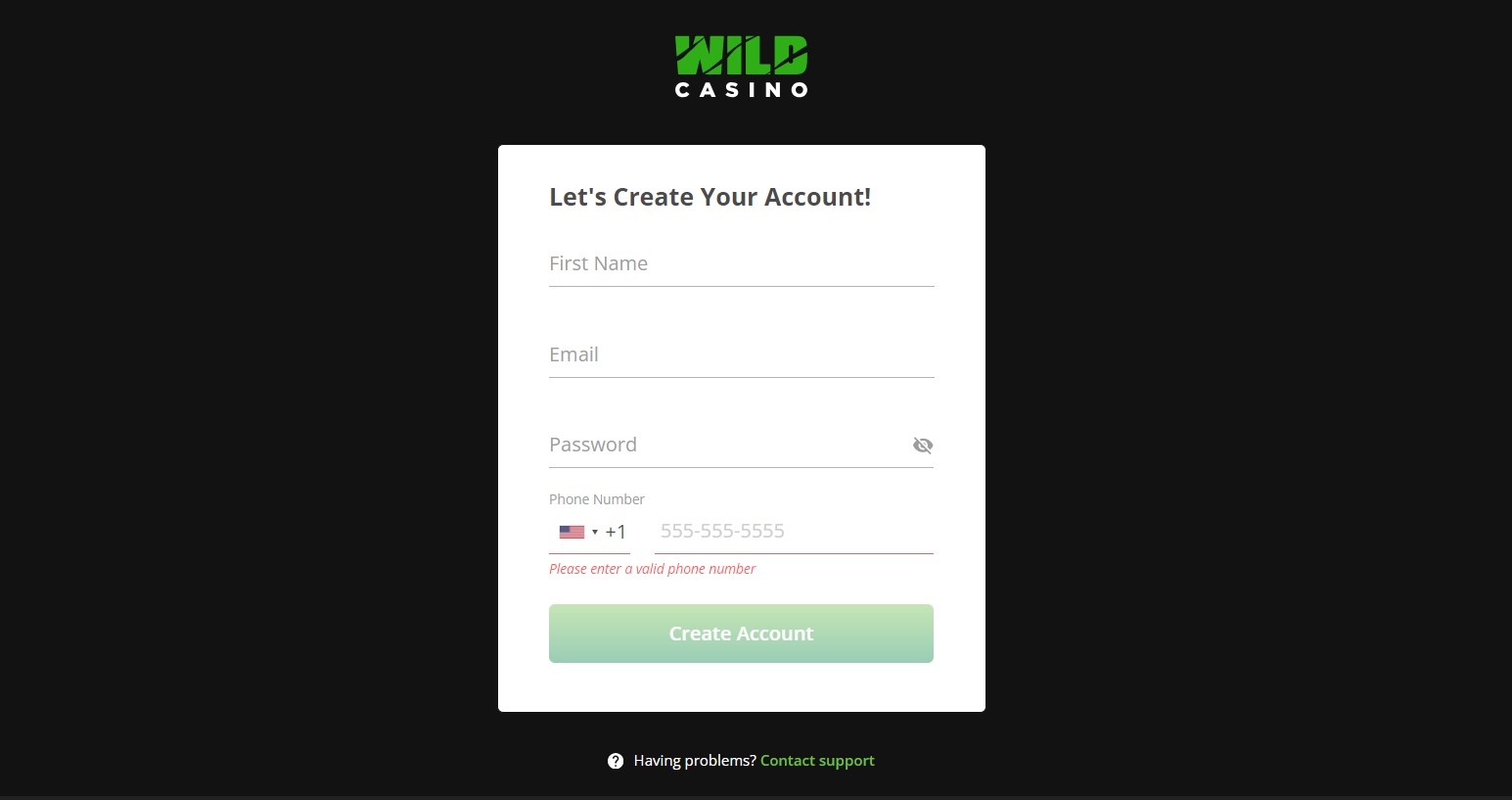Focus the 555-555-5555 phone number field
This screenshot has width=1512, height=800.
[794, 532]
